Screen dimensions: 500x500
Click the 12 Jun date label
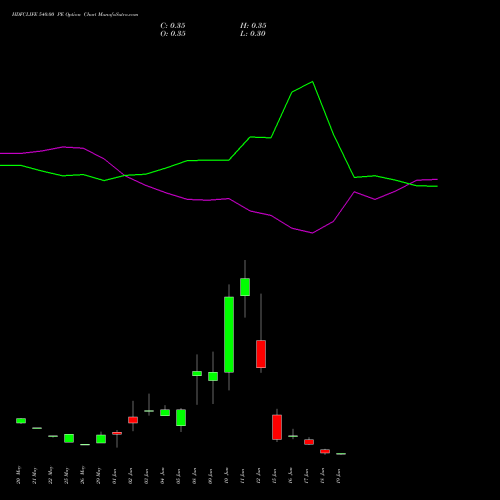[258, 476]
